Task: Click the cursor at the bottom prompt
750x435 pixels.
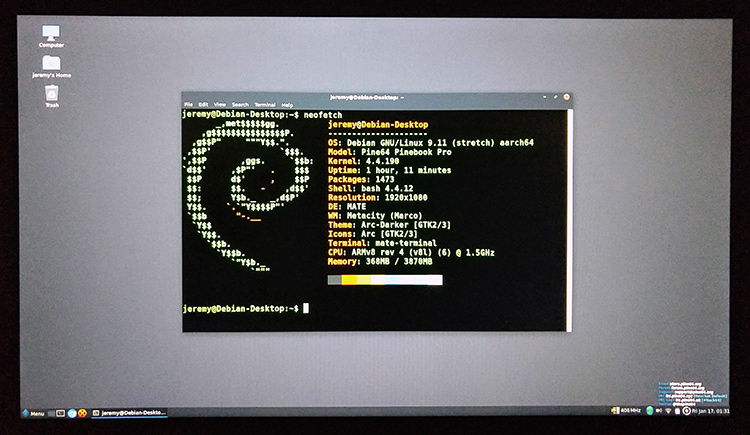Action: coord(306,308)
